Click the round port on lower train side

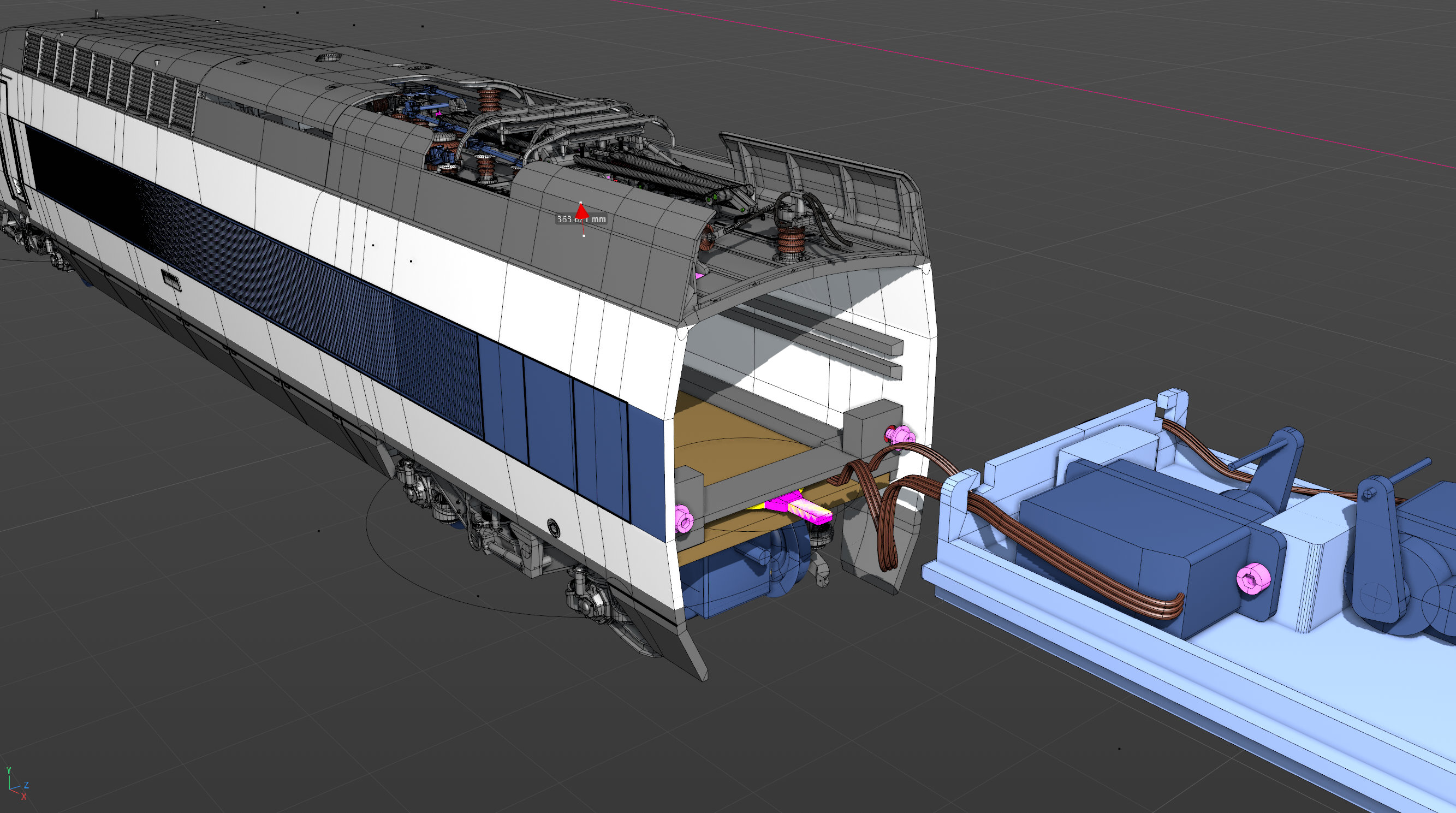(x=554, y=527)
